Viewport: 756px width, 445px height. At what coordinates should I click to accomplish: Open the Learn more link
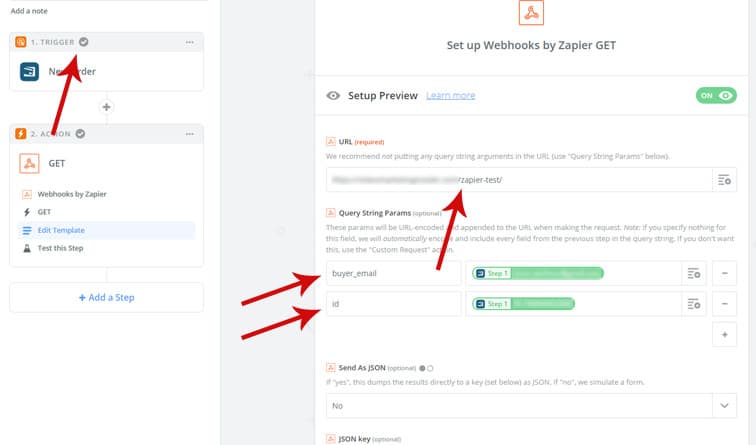tap(450, 95)
